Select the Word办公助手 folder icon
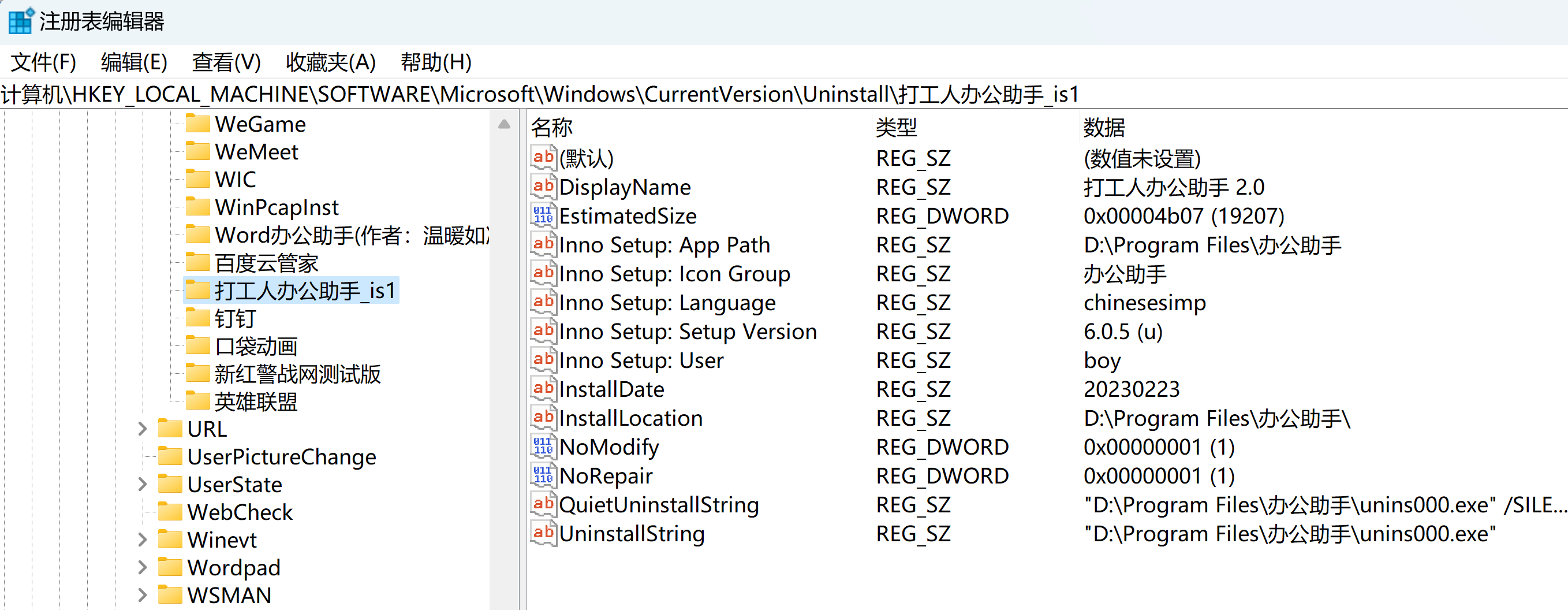This screenshot has height=610, width=1568. click(x=197, y=235)
